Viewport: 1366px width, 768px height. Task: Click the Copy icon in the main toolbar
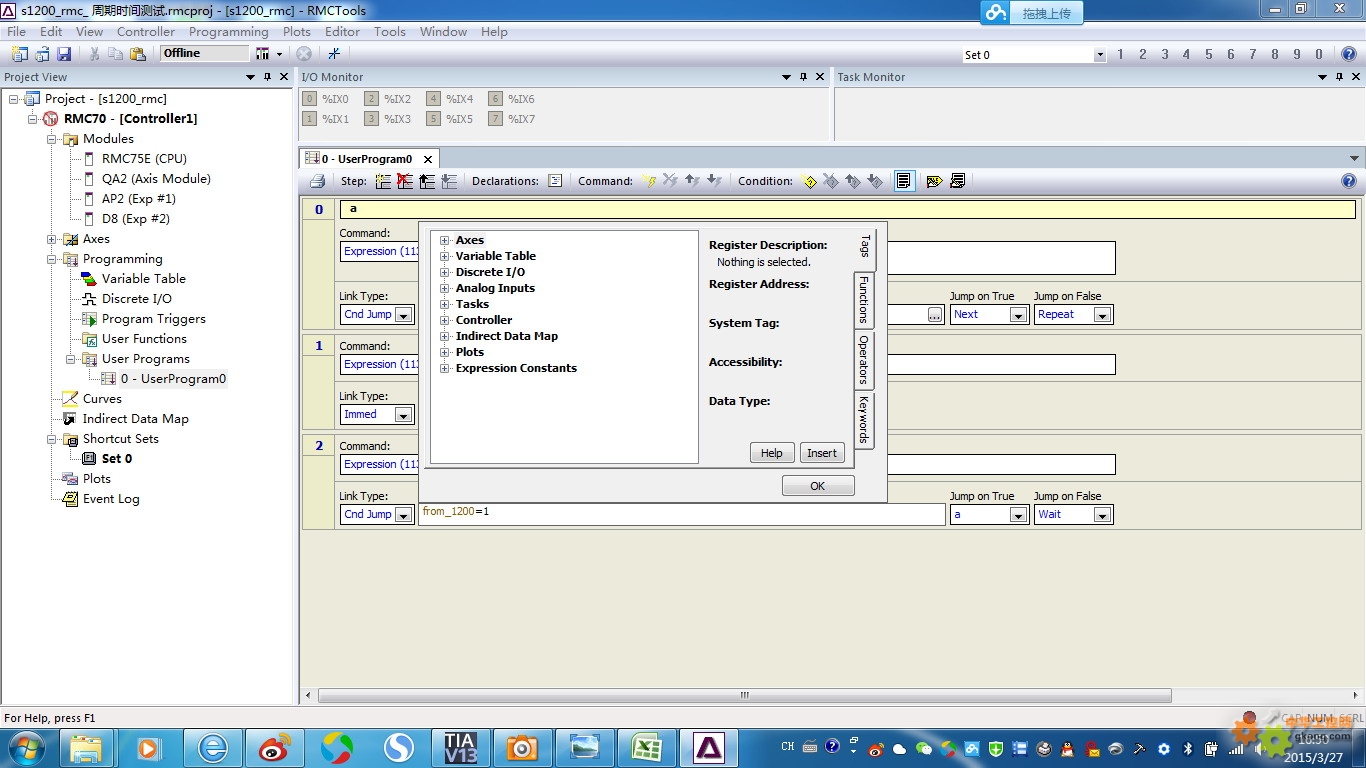[117, 54]
